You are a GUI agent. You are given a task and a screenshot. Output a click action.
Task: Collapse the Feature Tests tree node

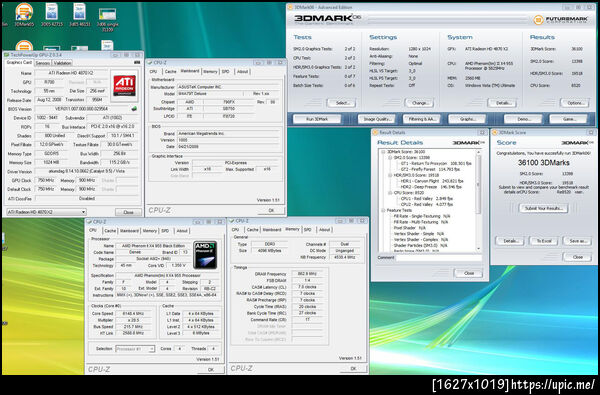[x=383, y=210]
